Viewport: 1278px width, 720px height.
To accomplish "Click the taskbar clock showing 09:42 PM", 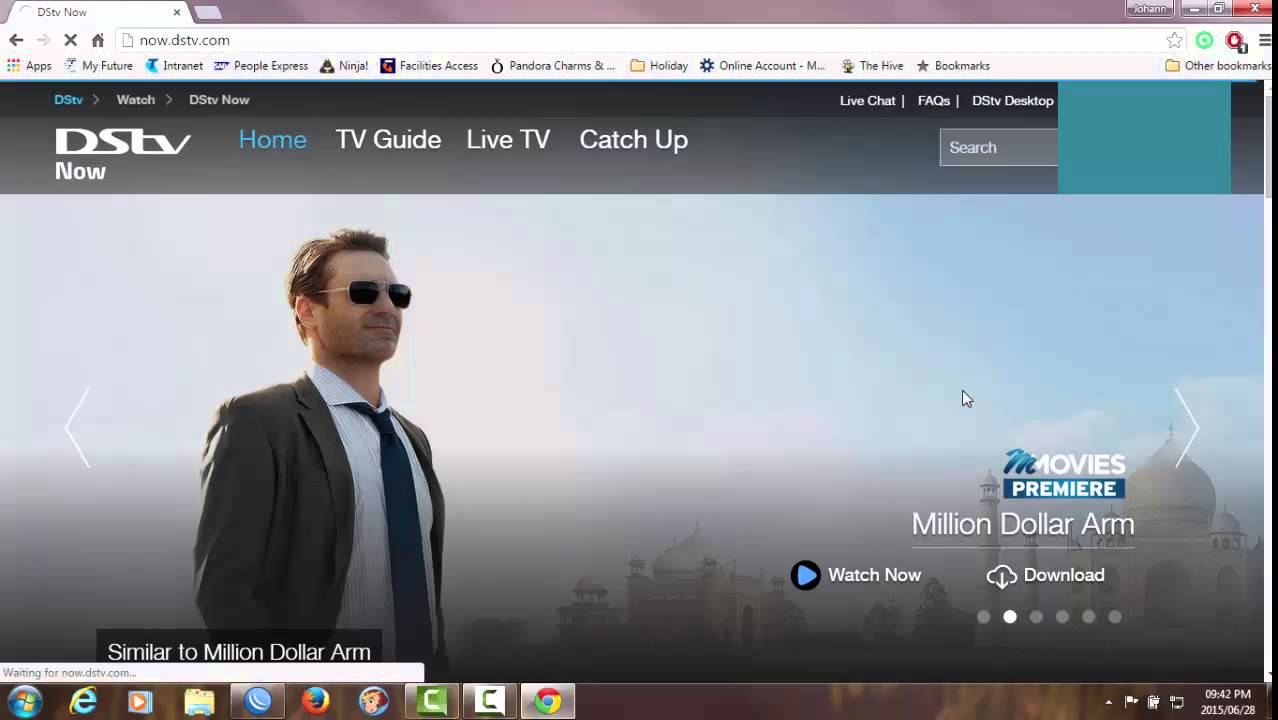I will pyautogui.click(x=1227, y=702).
